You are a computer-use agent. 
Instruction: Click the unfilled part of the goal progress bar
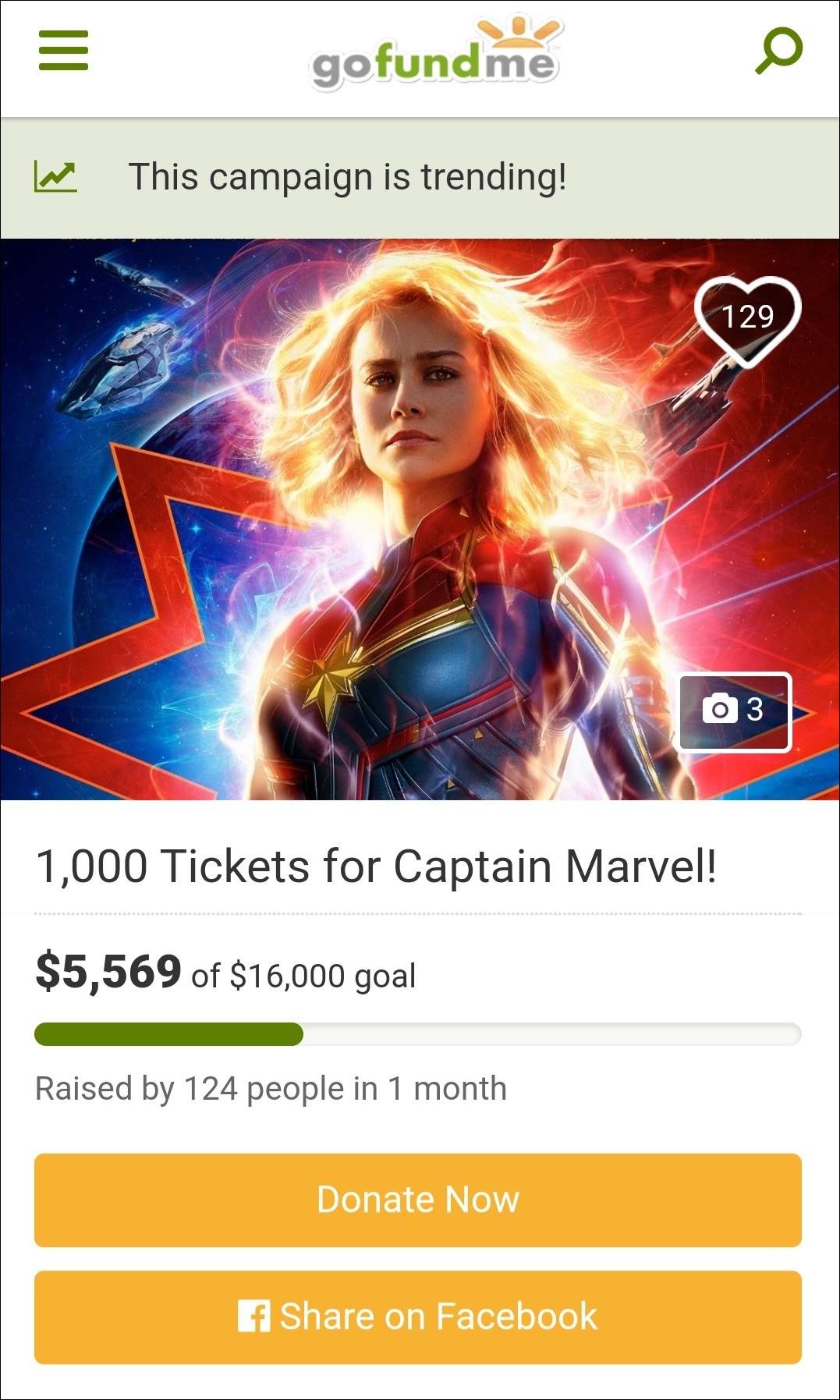click(x=551, y=1034)
